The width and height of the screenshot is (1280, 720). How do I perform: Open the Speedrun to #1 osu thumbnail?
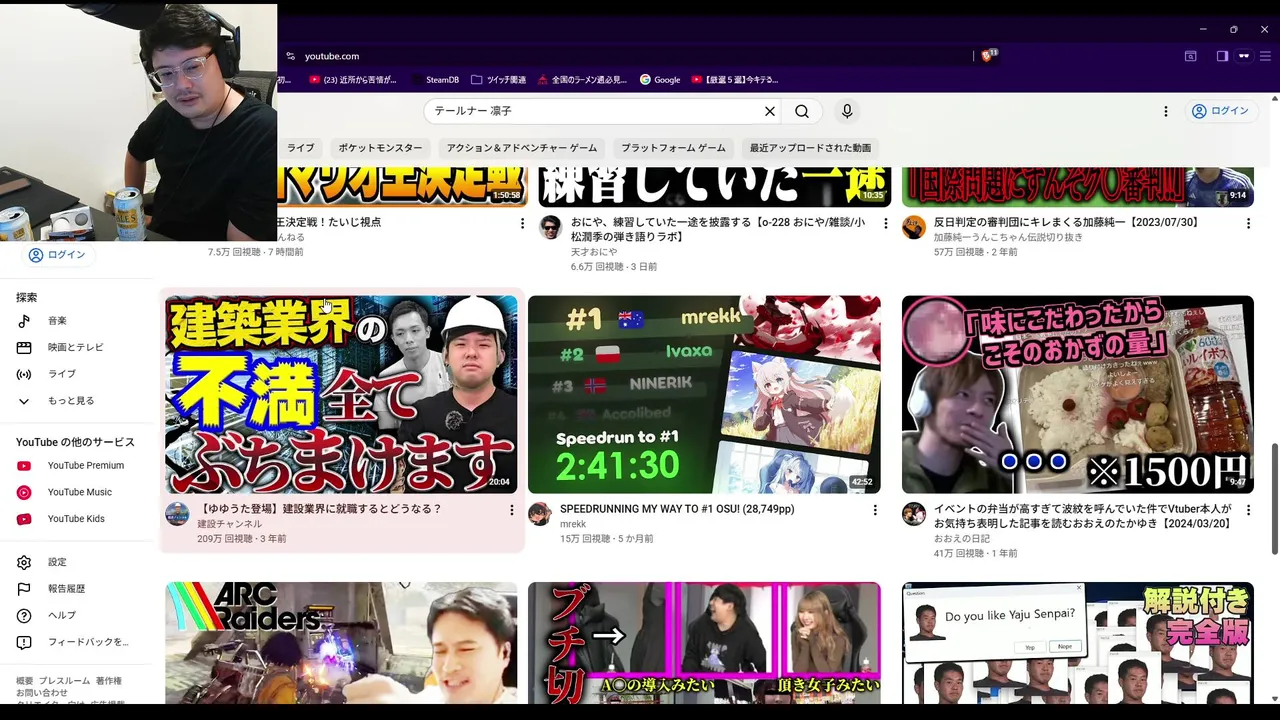point(704,394)
